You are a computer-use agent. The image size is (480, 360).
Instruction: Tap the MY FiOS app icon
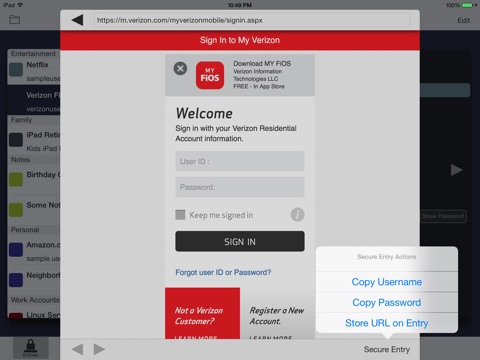[x=210, y=75]
